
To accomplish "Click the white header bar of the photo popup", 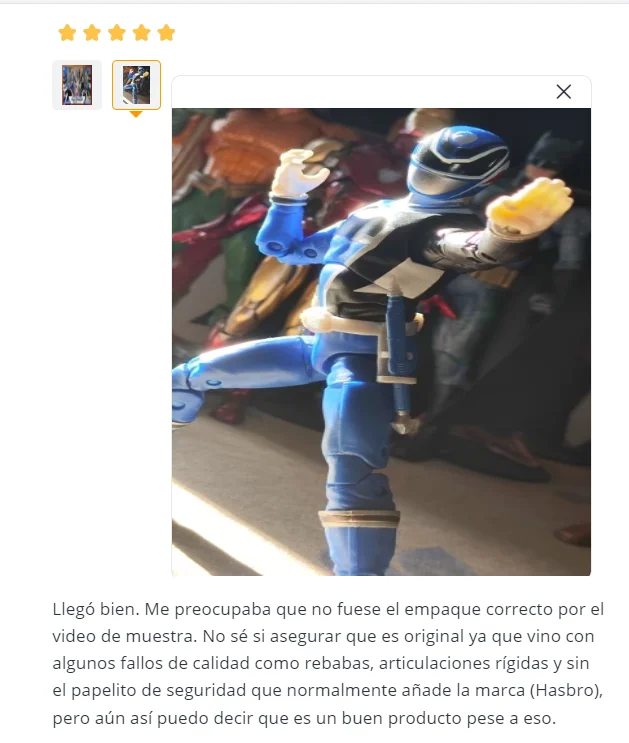I will tap(381, 92).
